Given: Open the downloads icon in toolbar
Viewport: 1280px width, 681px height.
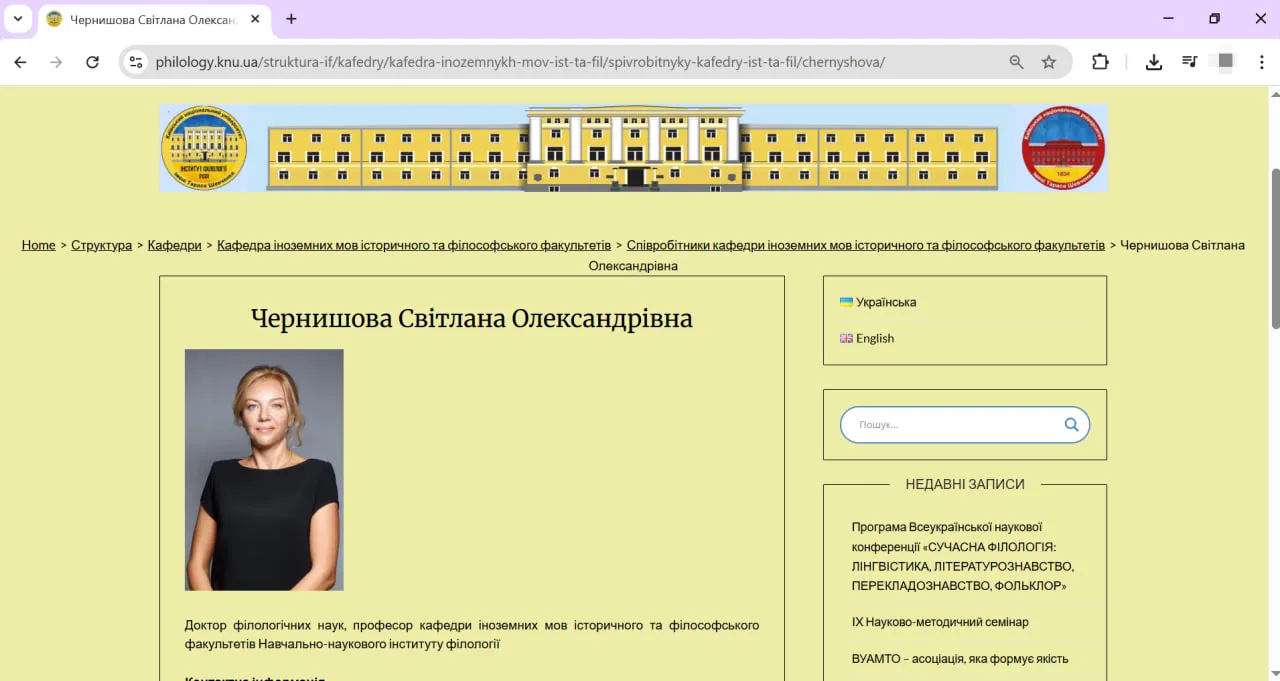Looking at the screenshot, I should [x=1153, y=62].
